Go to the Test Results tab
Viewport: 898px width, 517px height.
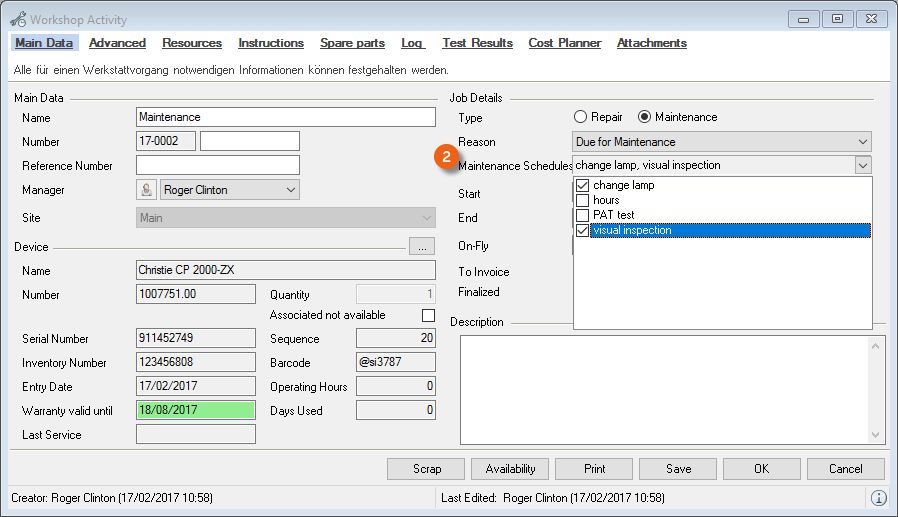[x=477, y=43]
